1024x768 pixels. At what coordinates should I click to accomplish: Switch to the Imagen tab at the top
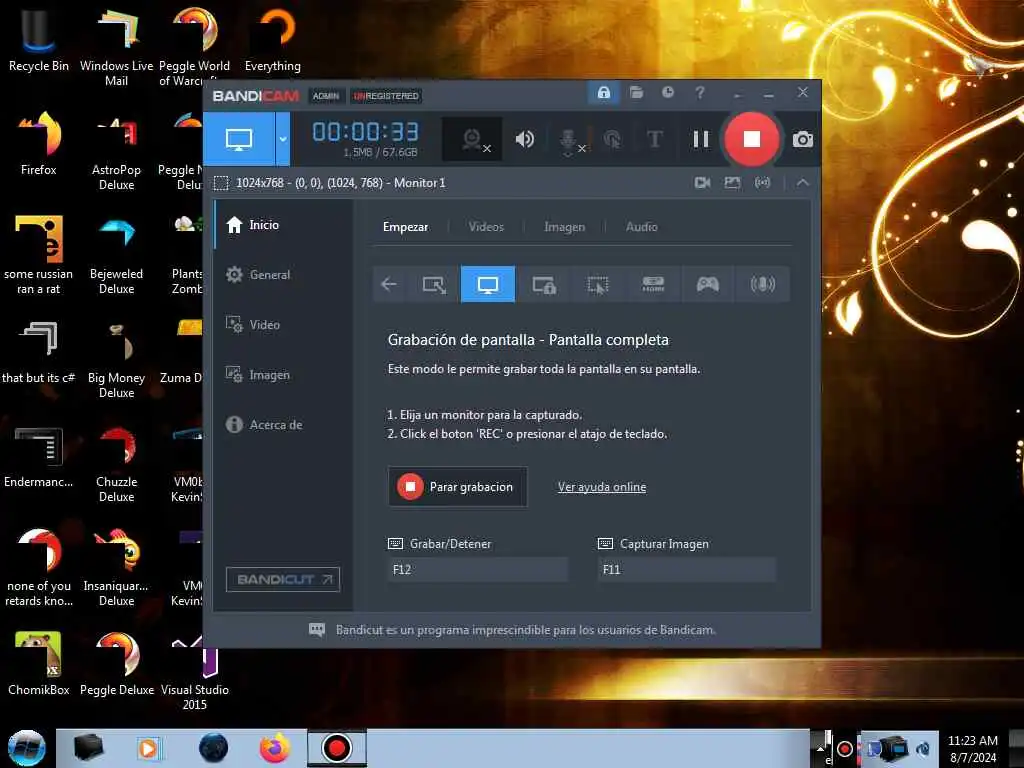click(x=564, y=227)
